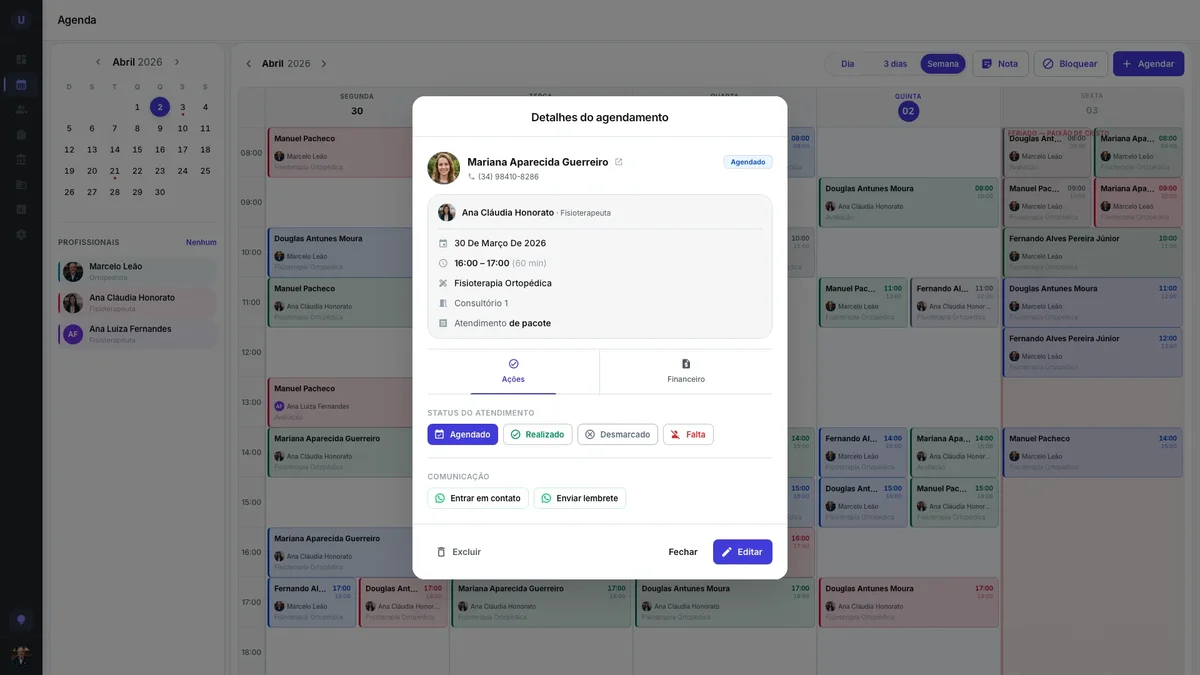Screen dimensions: 1200x675
Task: Click Enviar lembrete button
Action: coord(580,498)
